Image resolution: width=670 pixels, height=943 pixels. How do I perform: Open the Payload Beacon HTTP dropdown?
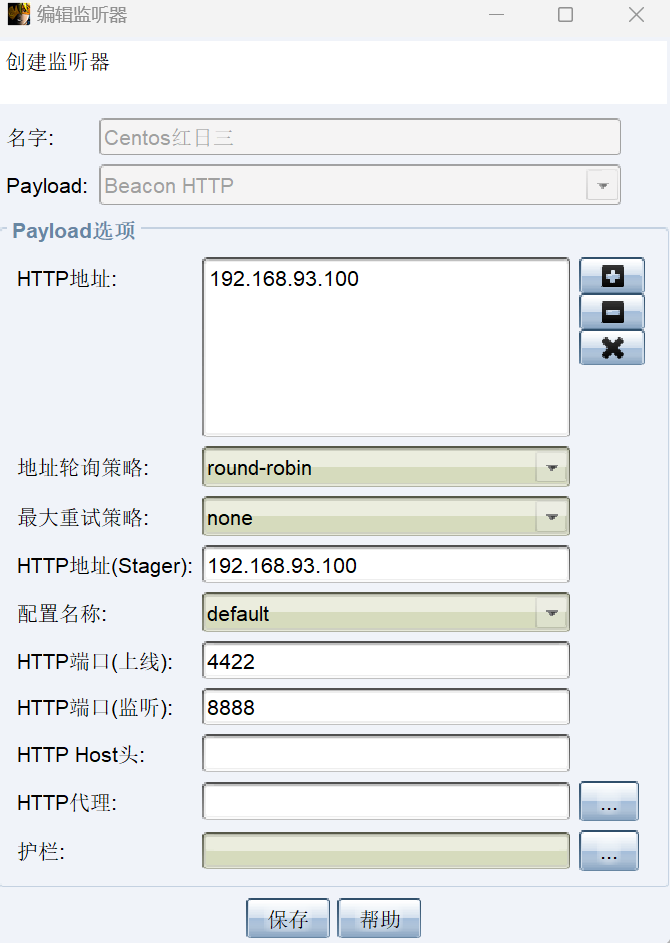pyautogui.click(x=602, y=185)
